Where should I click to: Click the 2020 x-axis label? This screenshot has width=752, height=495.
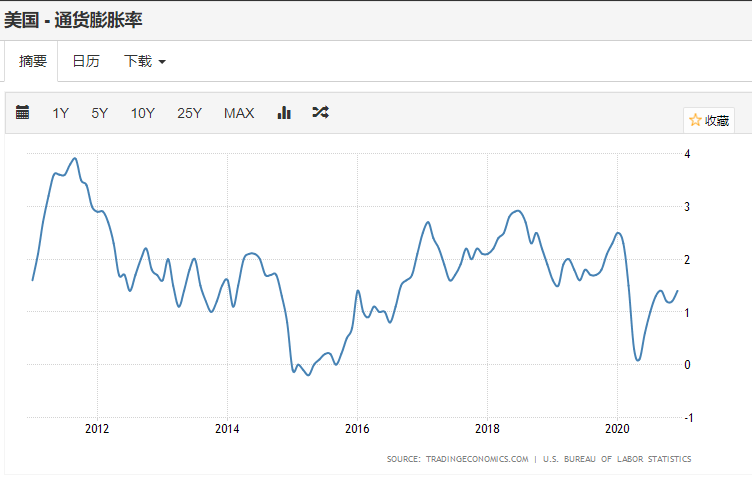(617, 428)
